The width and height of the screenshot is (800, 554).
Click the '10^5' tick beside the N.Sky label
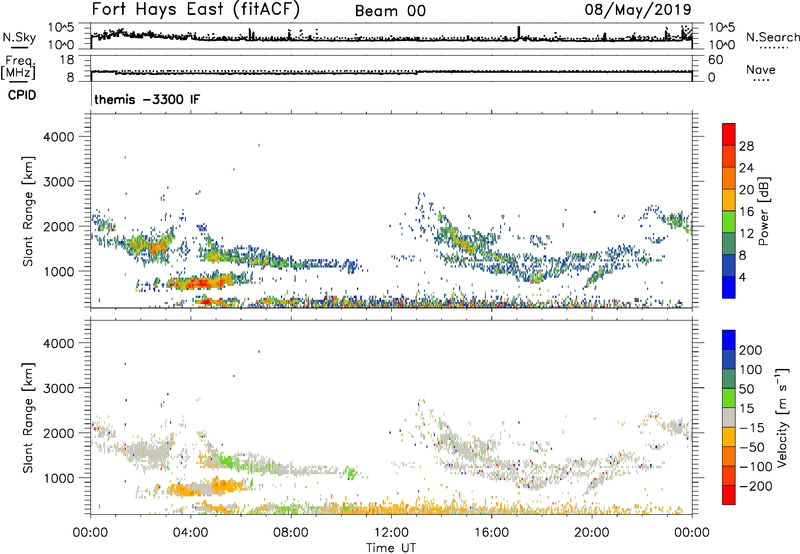click(x=61, y=28)
